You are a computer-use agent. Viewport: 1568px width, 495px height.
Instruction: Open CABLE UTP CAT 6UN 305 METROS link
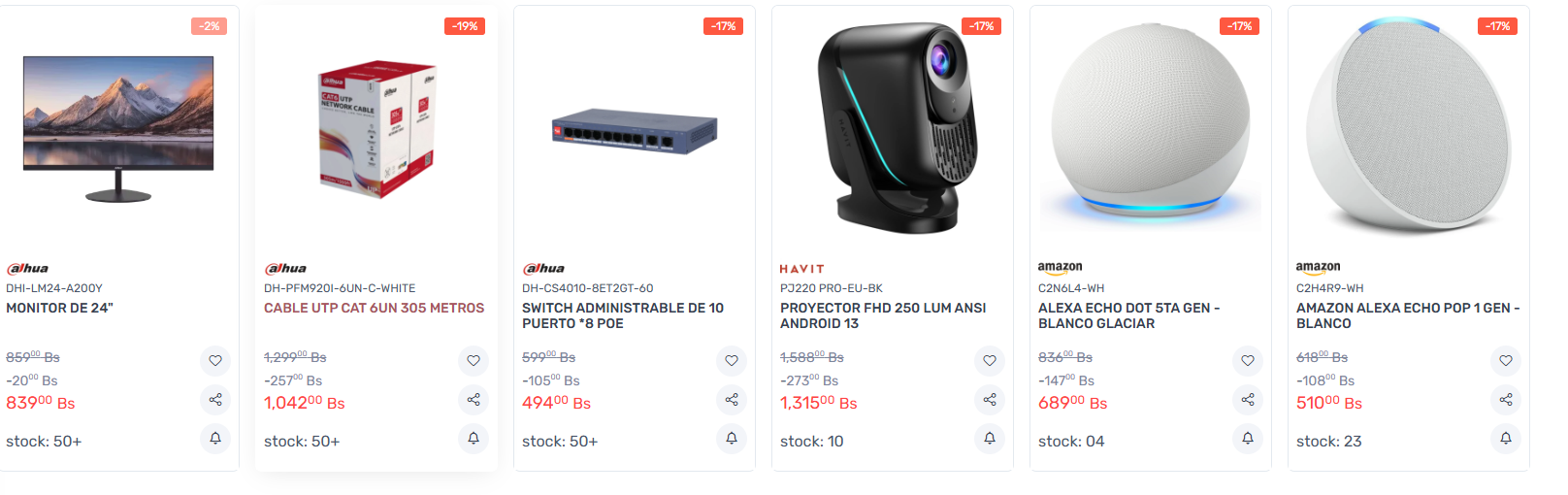coord(374,308)
